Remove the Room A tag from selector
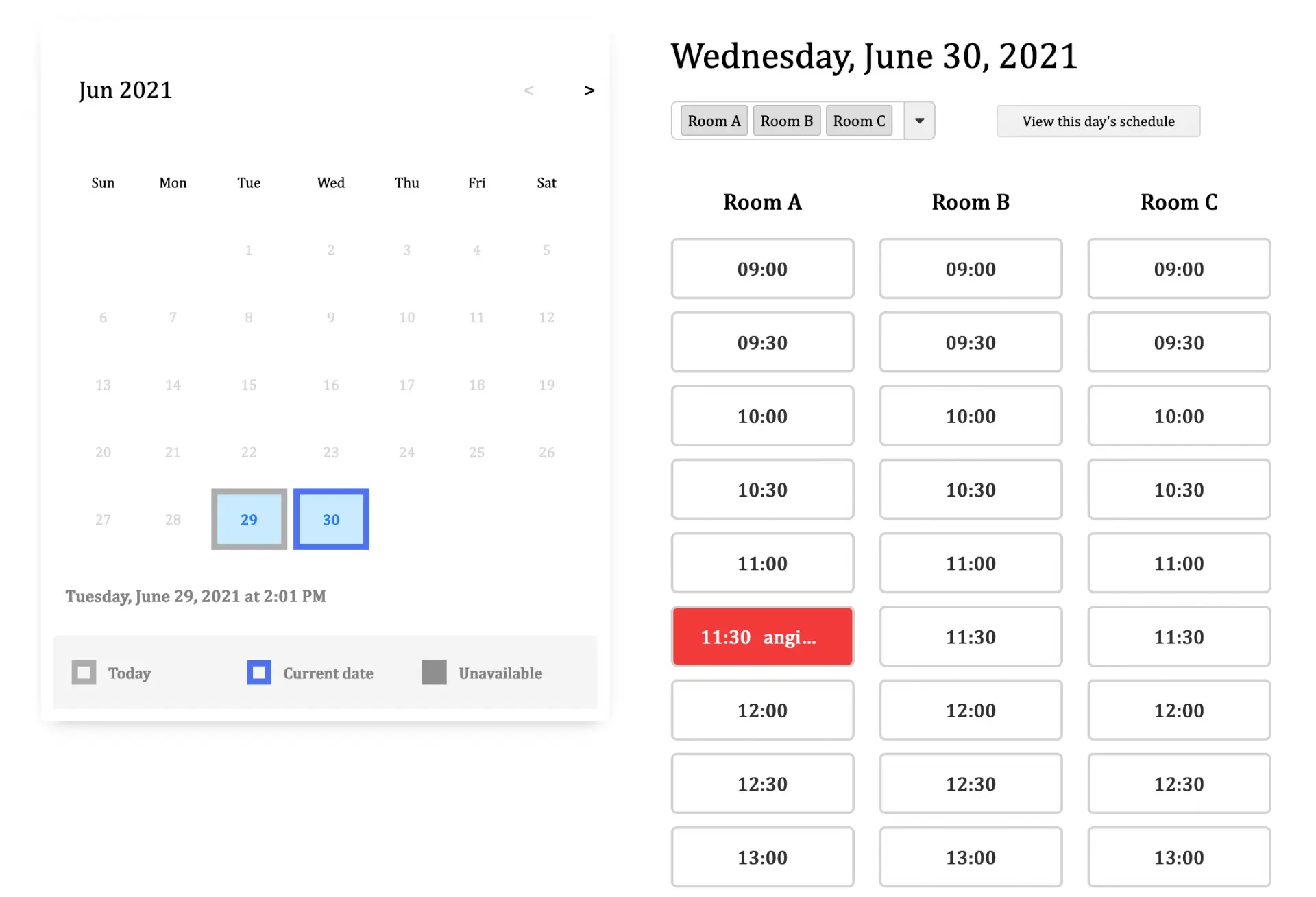Viewport: 1316px width, 897px height. tap(714, 121)
